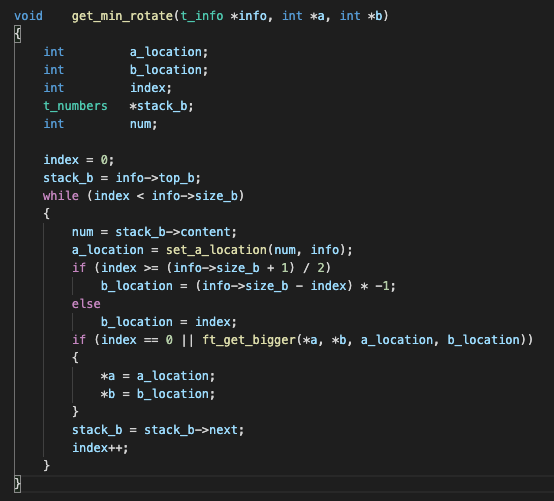Click the set_a_location function call
This screenshot has width=554, height=501.
[216, 250]
